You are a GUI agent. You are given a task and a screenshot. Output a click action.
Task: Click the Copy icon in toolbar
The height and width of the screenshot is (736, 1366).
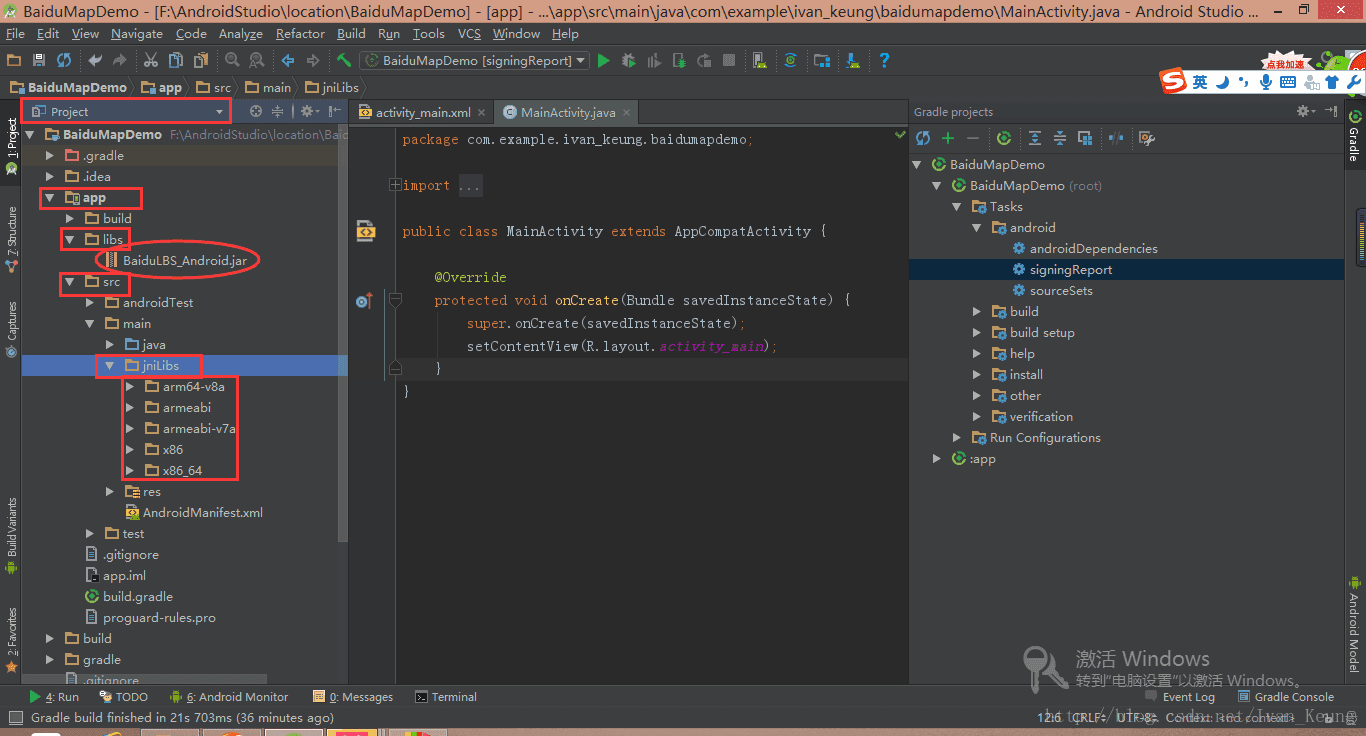177,61
